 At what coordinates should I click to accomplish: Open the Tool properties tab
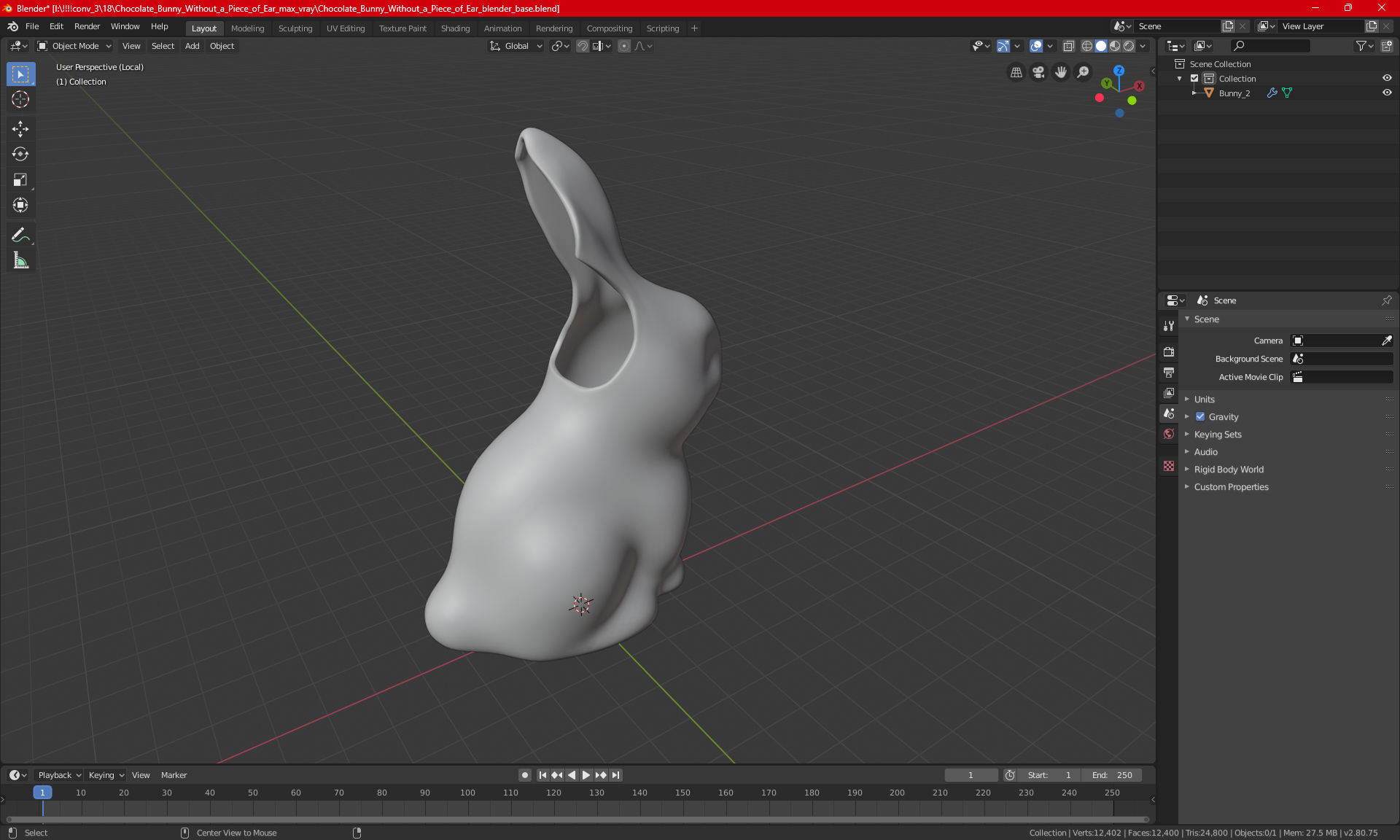tap(1169, 326)
